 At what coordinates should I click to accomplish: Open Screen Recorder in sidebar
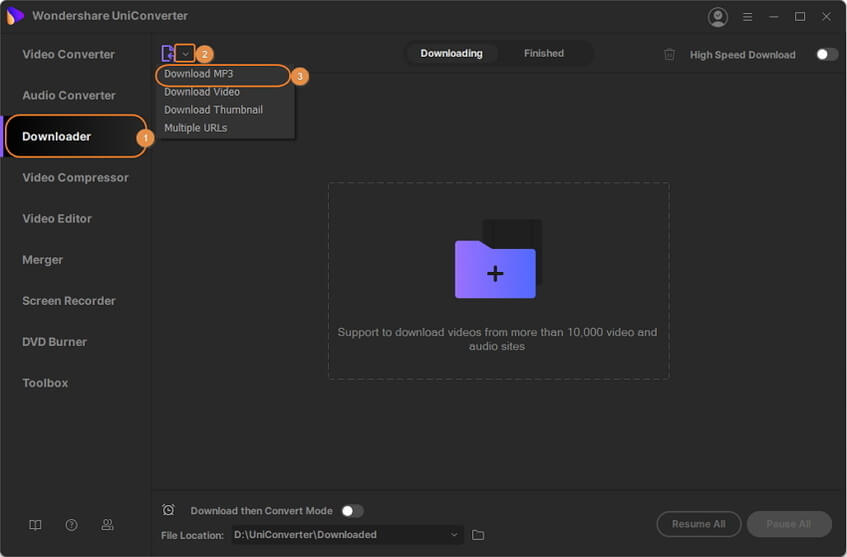(69, 301)
